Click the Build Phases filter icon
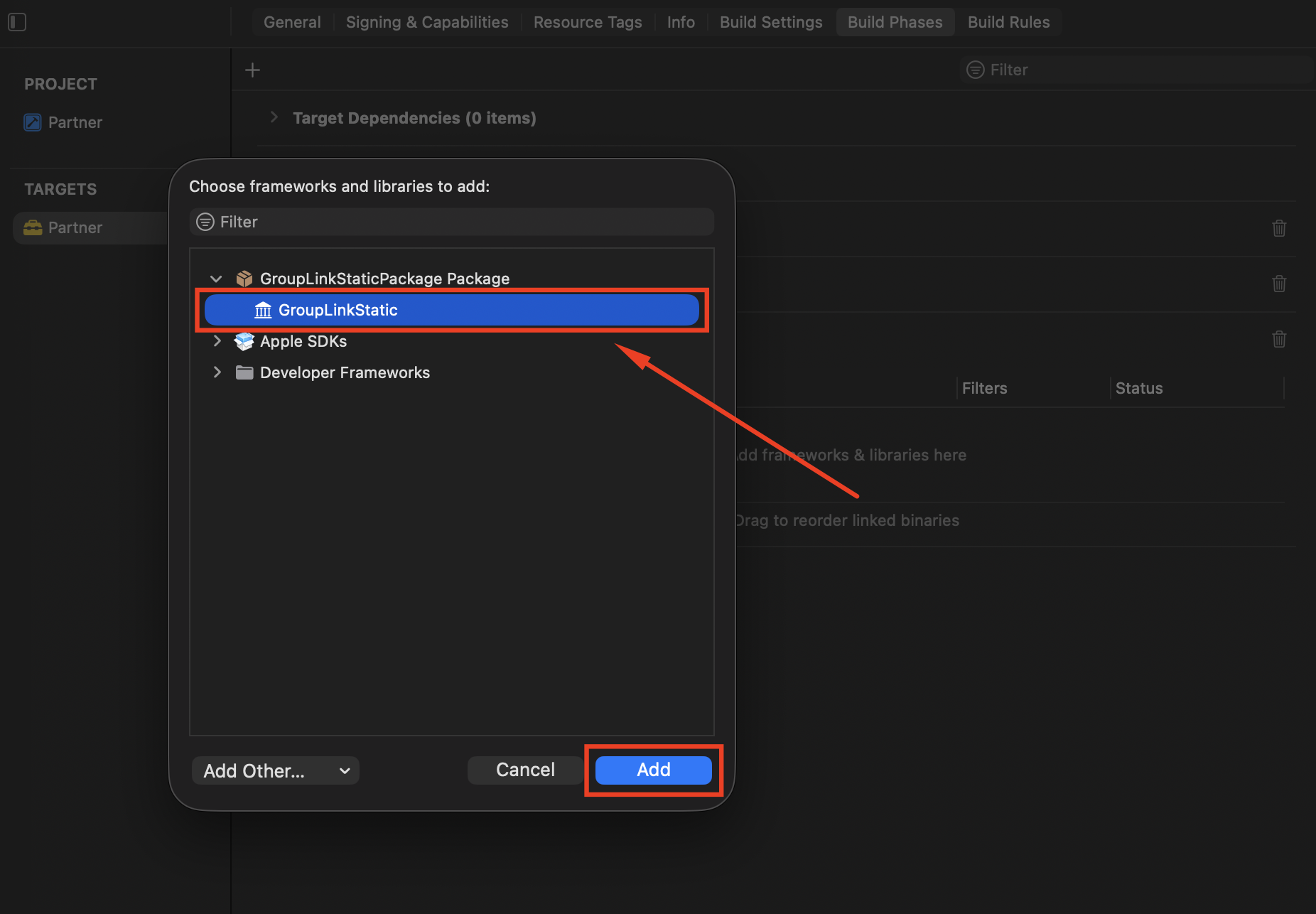 tap(976, 70)
